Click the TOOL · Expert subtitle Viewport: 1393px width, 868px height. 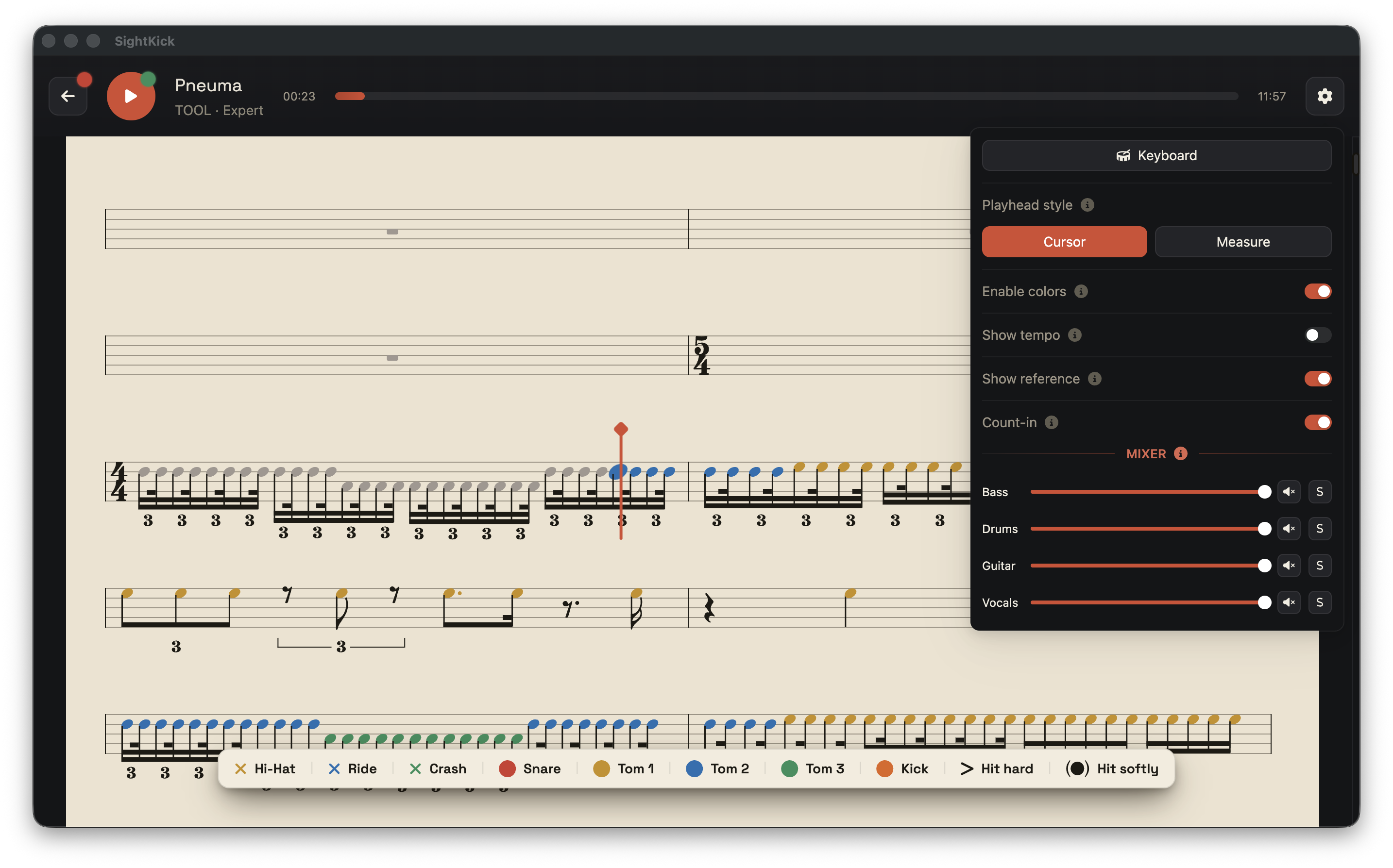click(x=219, y=110)
